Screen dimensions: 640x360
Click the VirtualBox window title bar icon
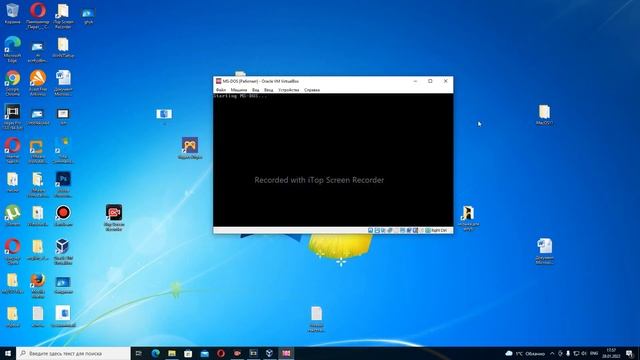(x=218, y=81)
